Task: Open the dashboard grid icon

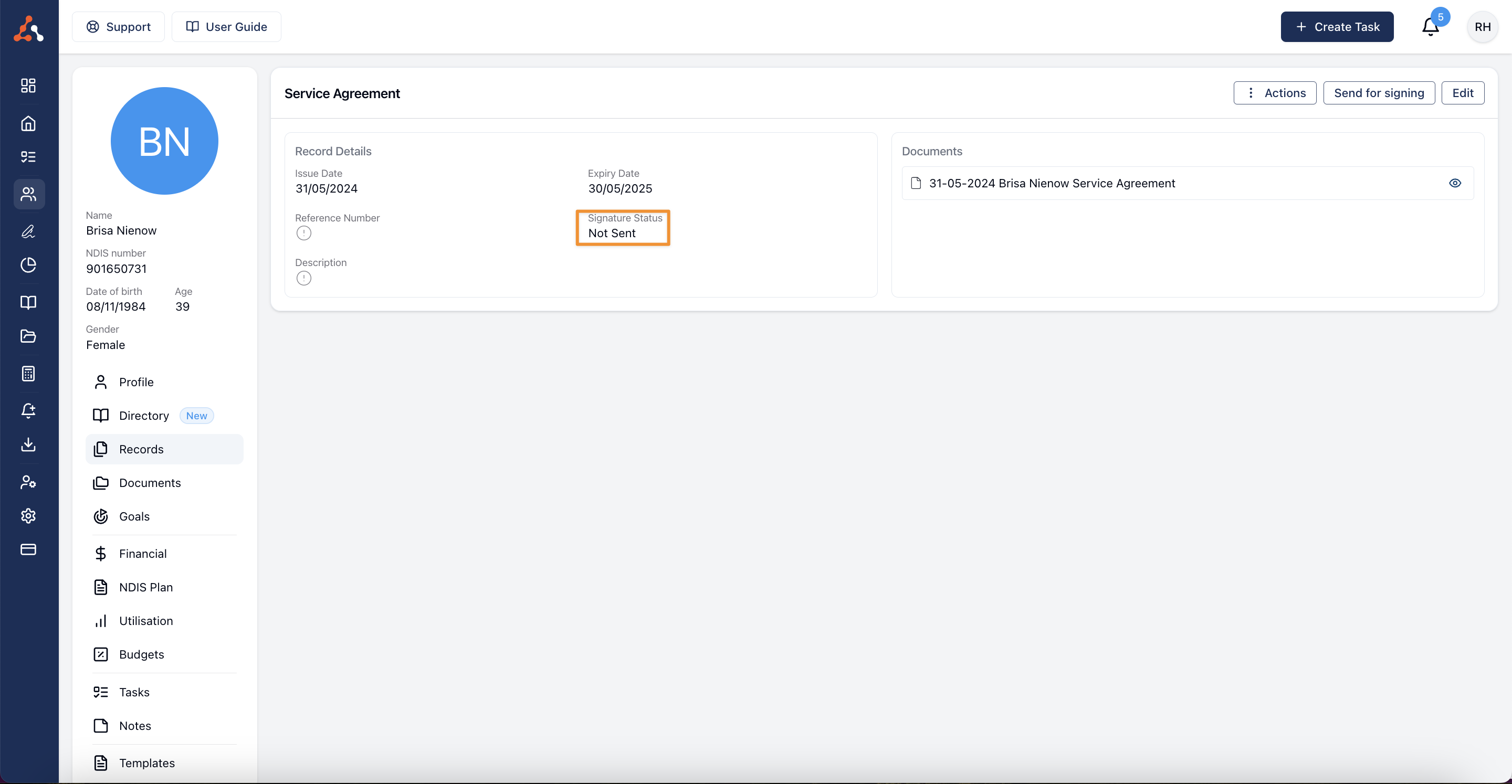Action: [x=28, y=86]
